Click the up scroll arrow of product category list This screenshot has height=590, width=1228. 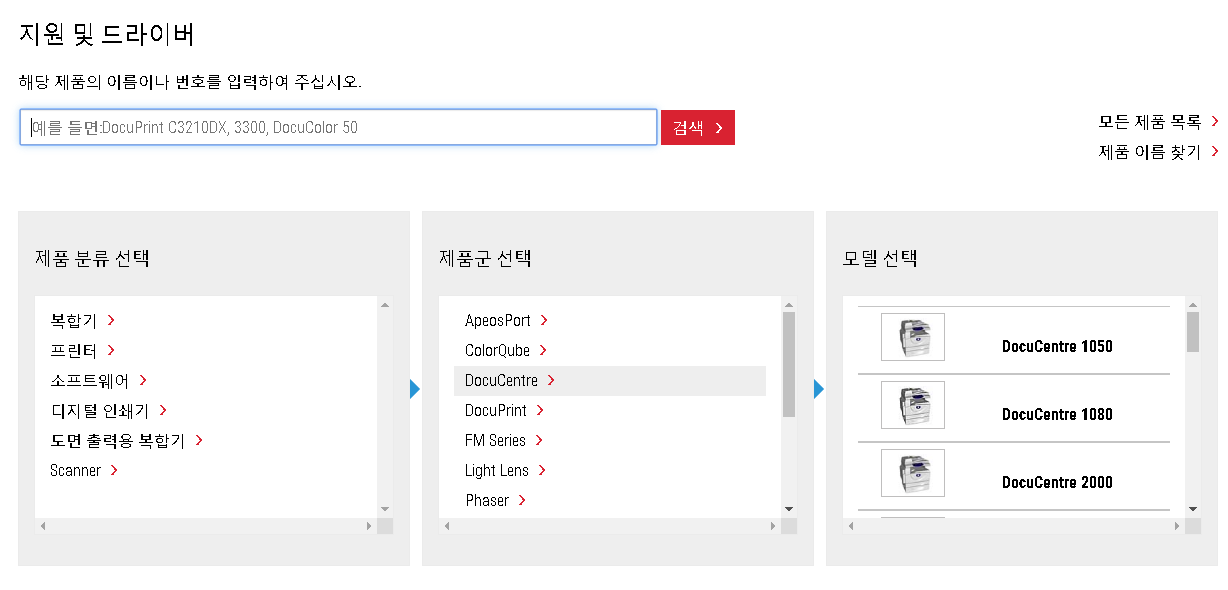(x=385, y=304)
